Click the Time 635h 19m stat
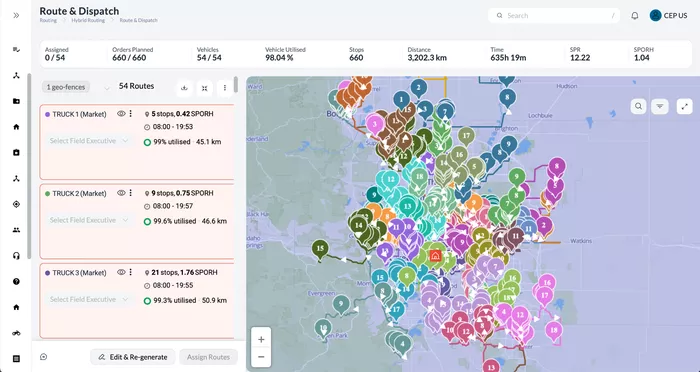 [x=508, y=54]
